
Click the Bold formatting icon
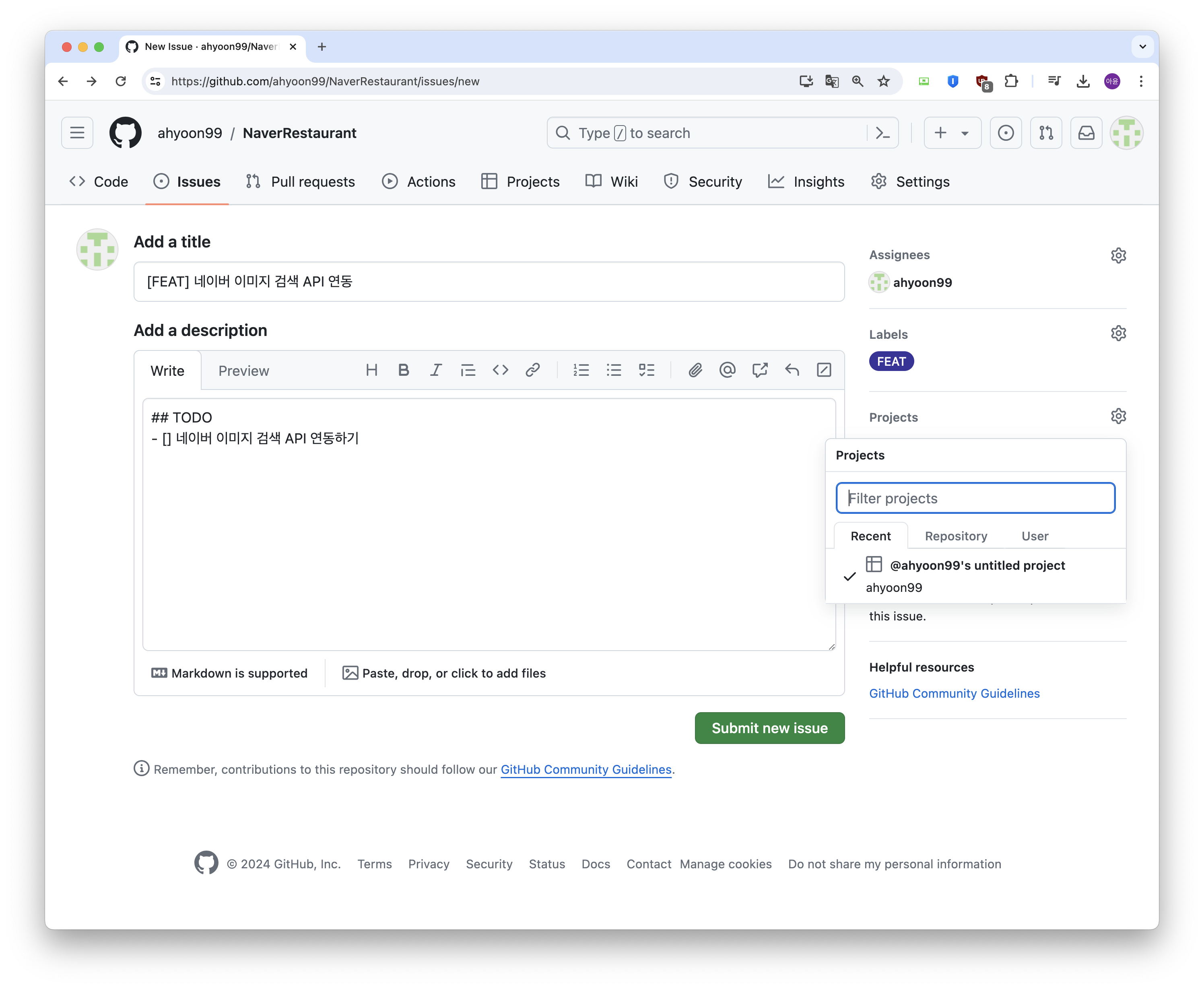point(404,370)
